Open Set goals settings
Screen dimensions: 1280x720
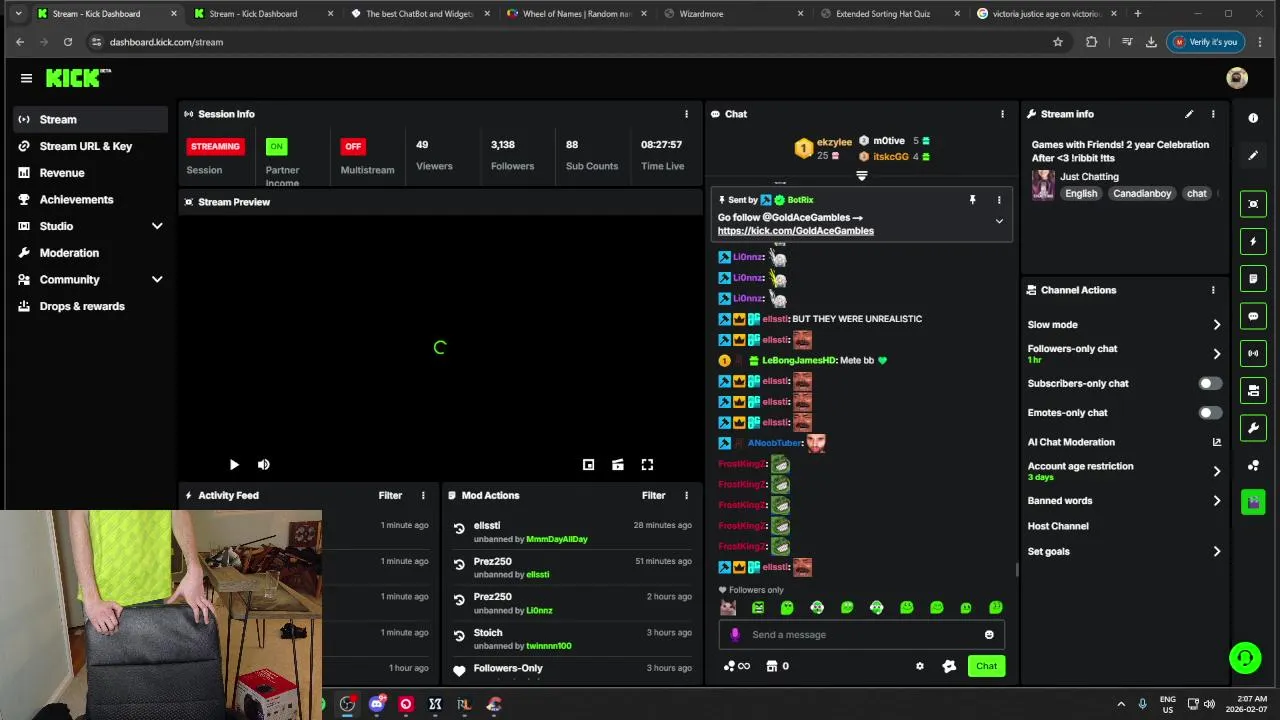pos(1124,551)
